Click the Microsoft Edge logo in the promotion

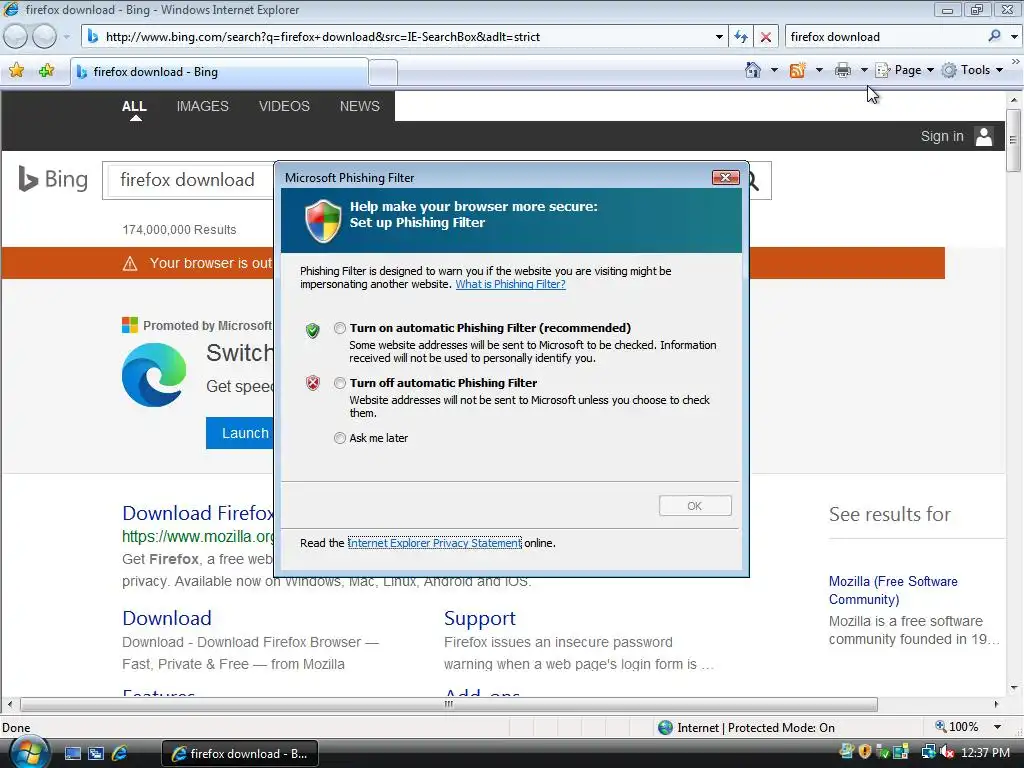coord(154,376)
